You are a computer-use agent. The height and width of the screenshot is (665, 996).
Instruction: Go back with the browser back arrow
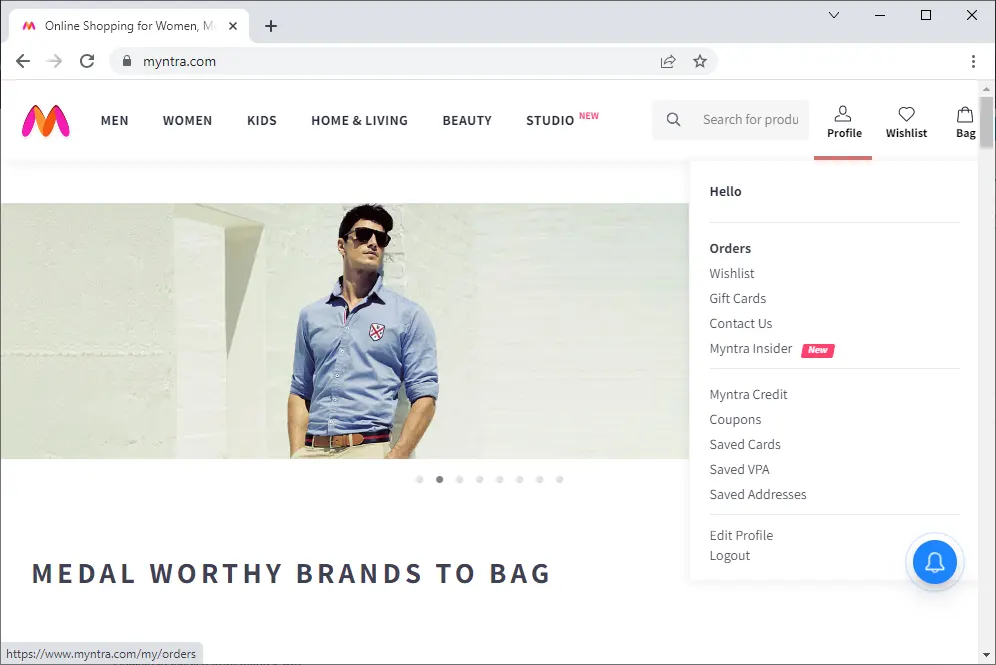[23, 61]
